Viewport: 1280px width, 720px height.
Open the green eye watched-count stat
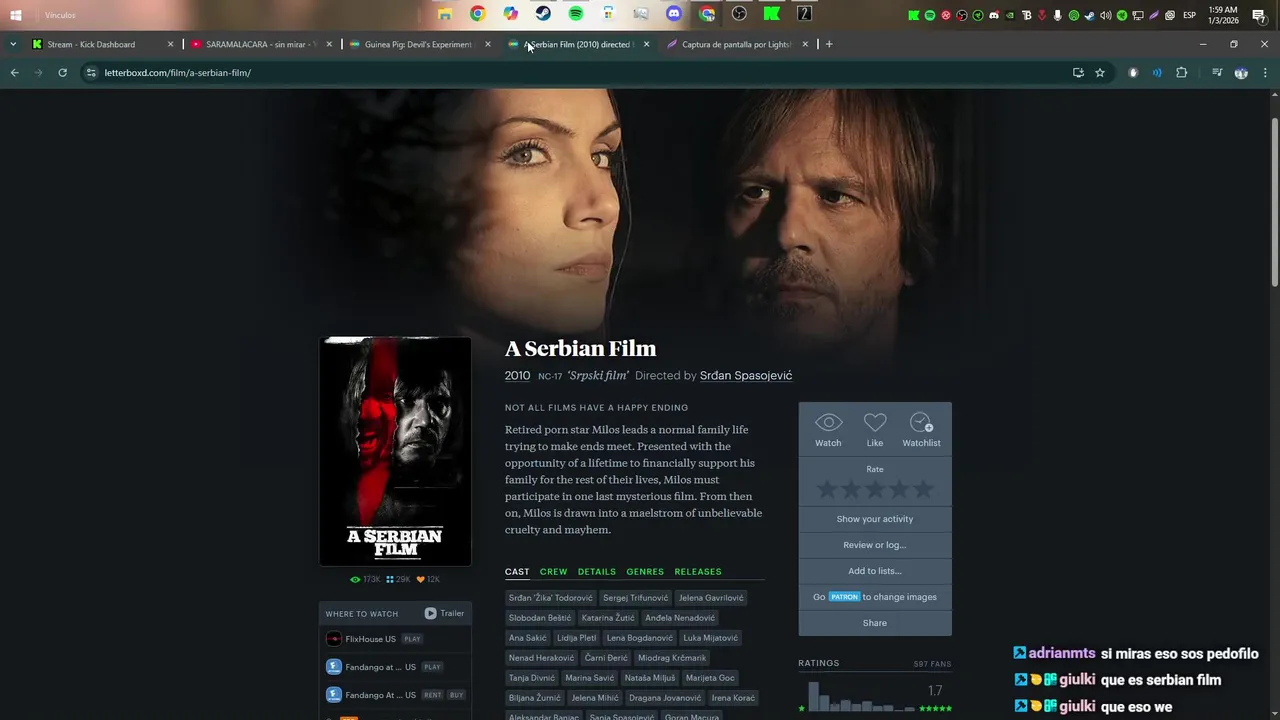tap(365, 580)
